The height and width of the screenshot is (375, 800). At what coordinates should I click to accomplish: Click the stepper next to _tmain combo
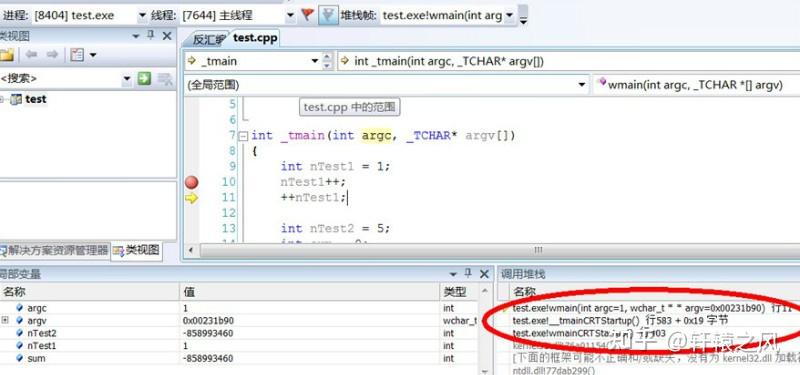(328, 61)
